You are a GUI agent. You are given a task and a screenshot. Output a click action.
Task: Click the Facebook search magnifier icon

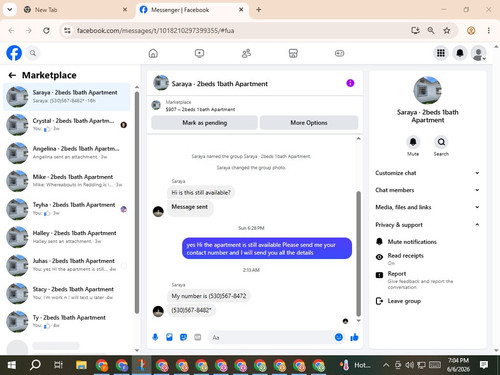click(x=33, y=53)
